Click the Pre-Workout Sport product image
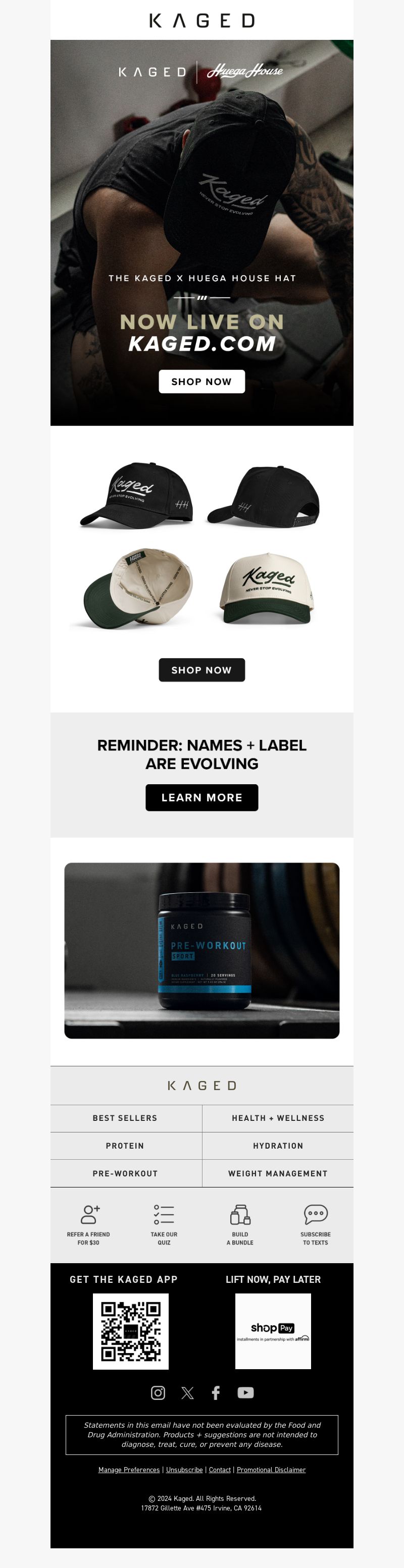Image resolution: width=404 pixels, height=1568 pixels. click(x=201, y=950)
